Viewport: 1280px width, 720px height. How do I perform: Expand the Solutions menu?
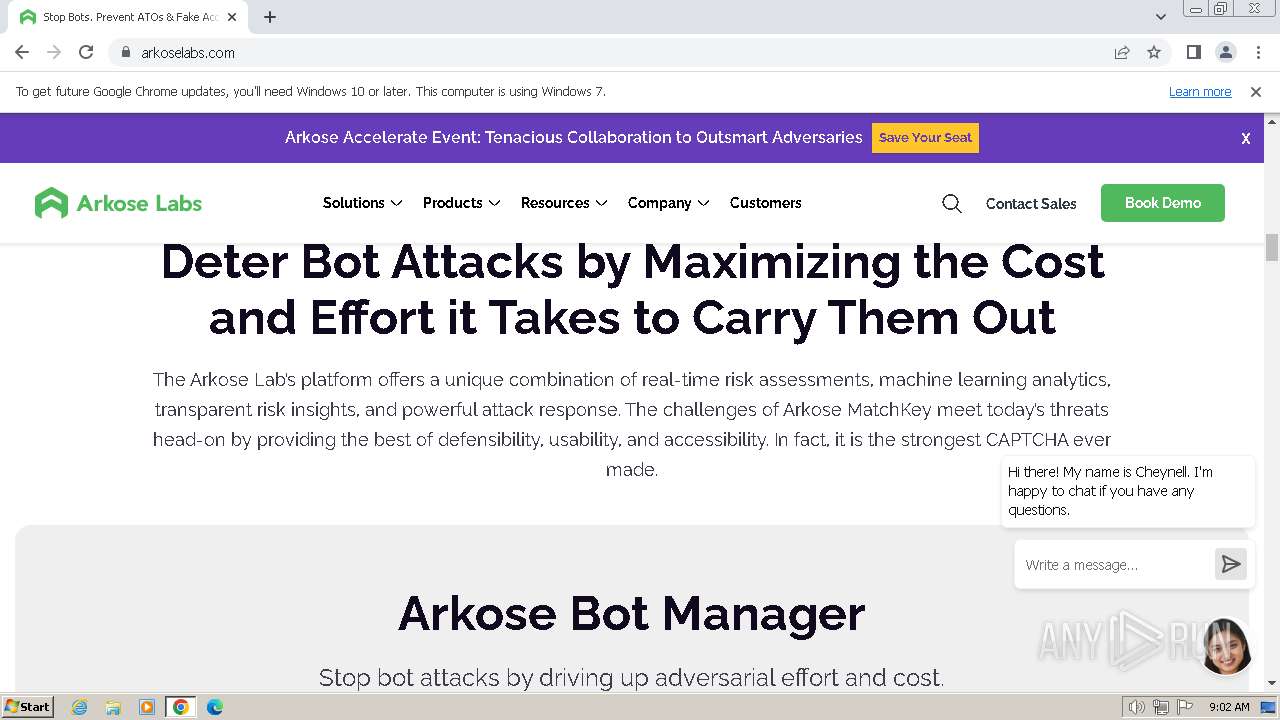[x=362, y=202]
